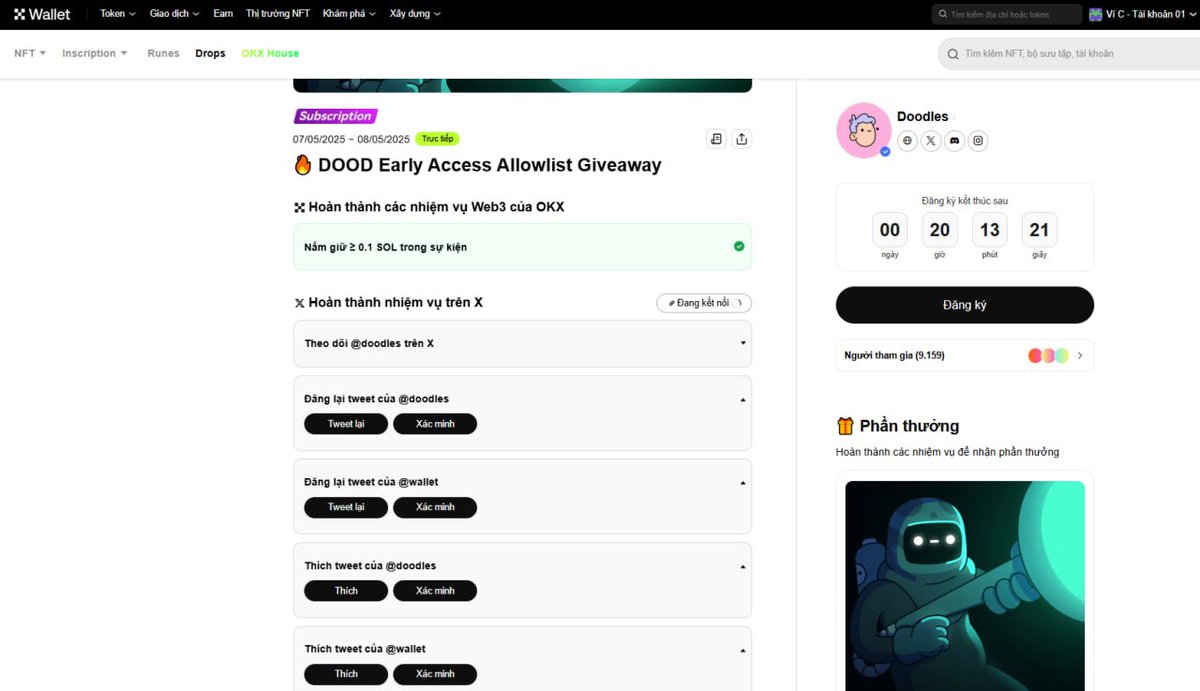
Task: Open the Doodles website globe icon
Action: click(907, 141)
